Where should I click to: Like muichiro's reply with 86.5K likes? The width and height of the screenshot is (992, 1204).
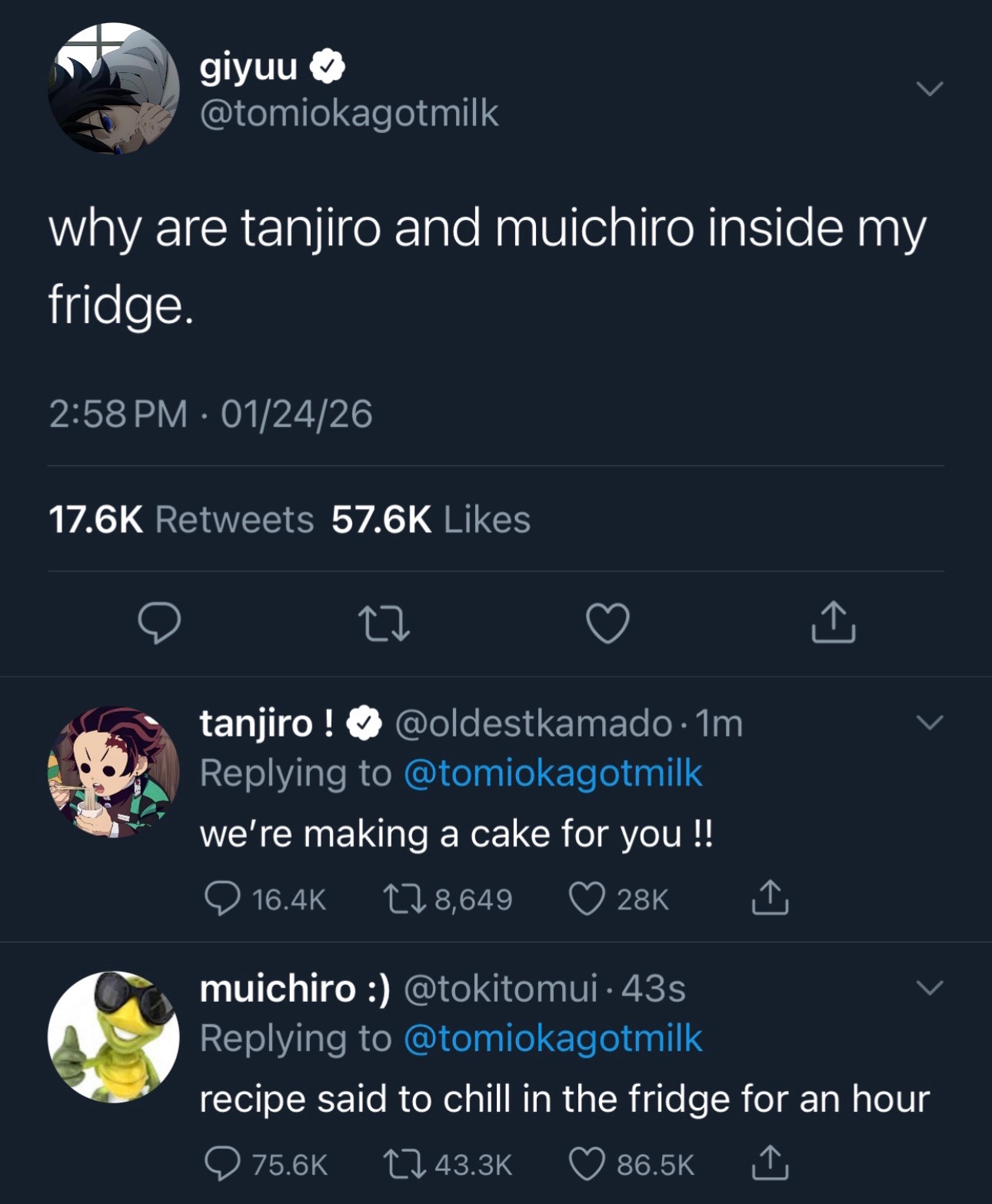(x=631, y=1164)
